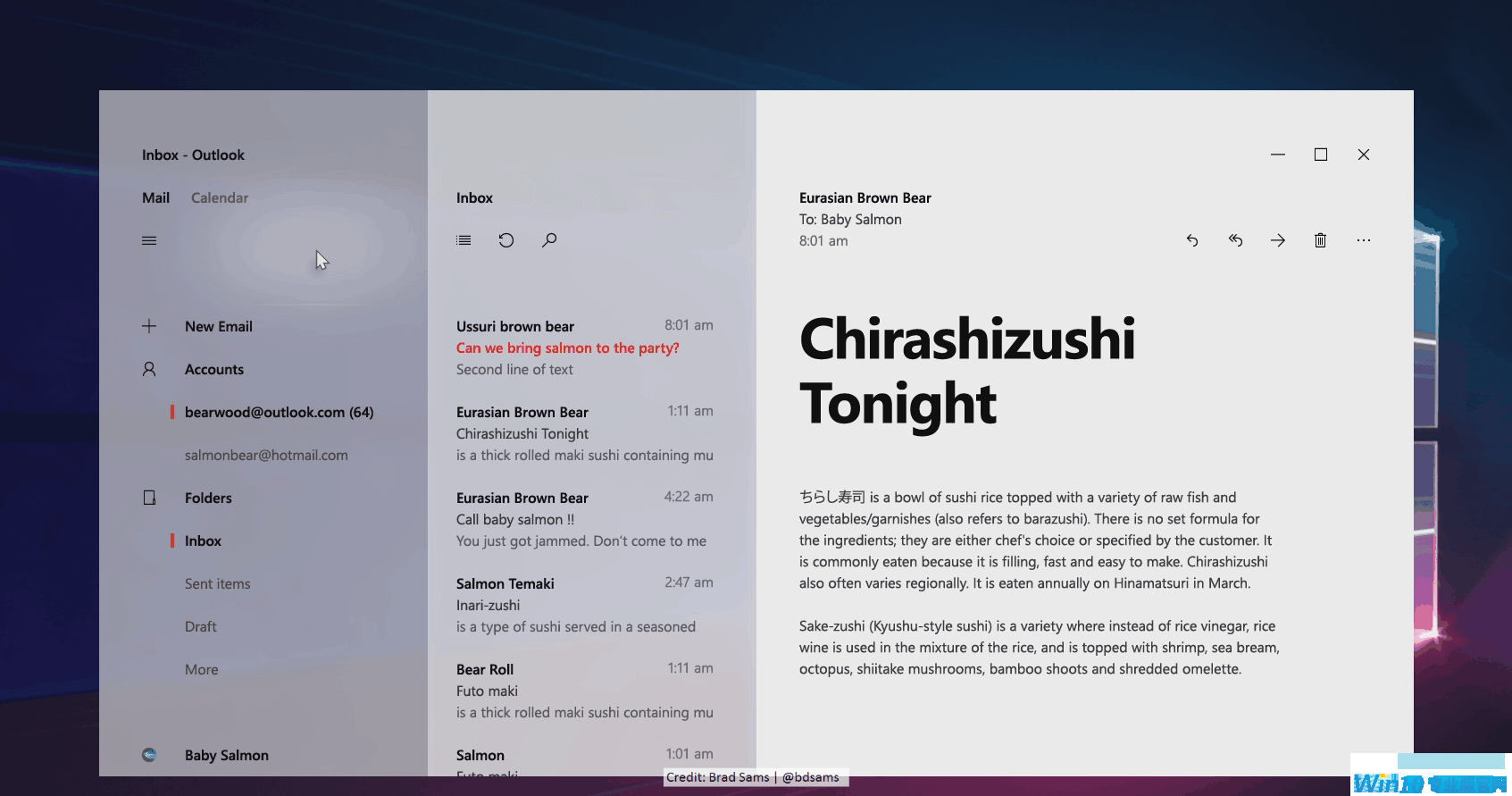
Task: Select salmonbear@hotmail.com account
Action: pos(266,455)
